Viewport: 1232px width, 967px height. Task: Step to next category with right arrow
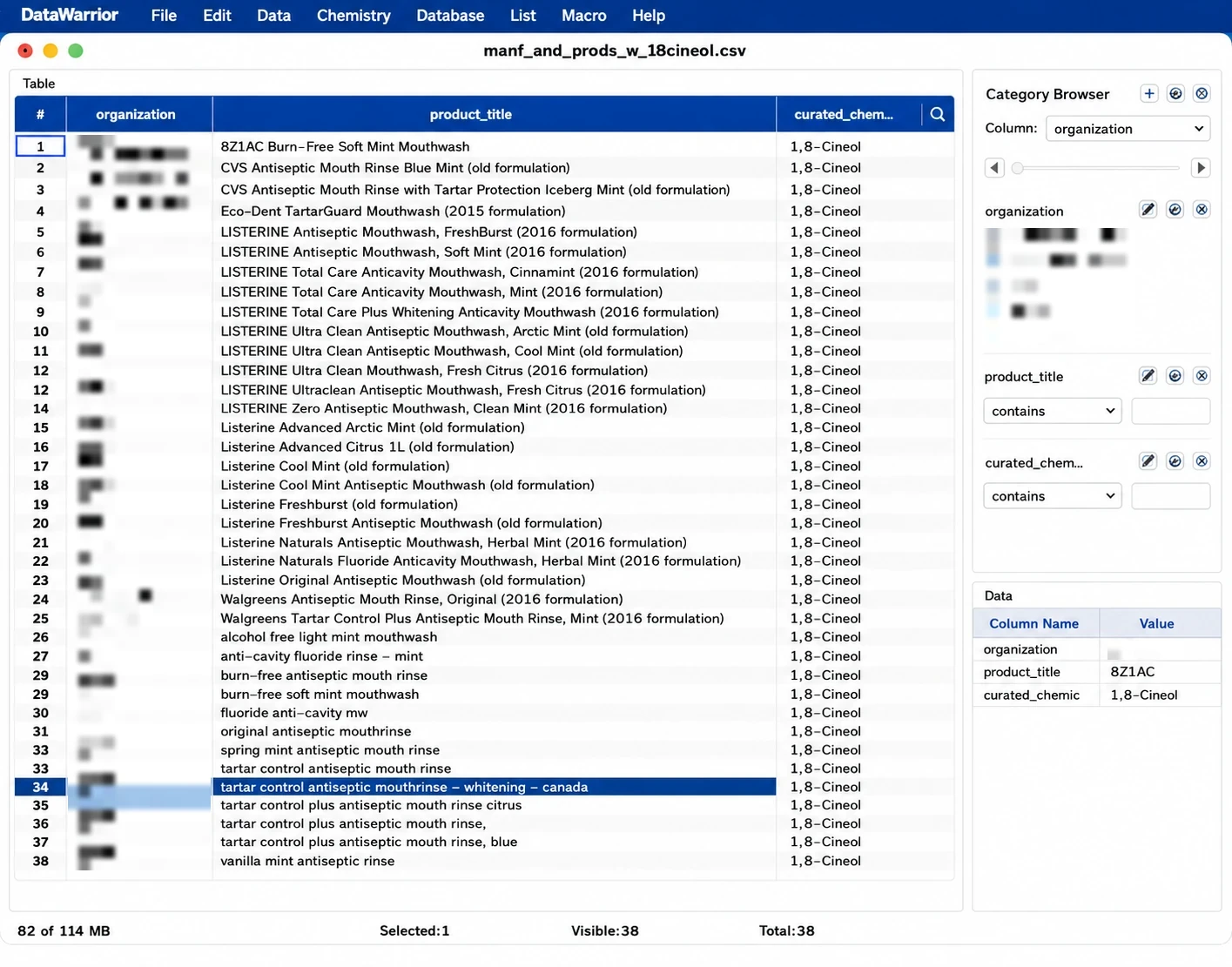pos(1201,168)
